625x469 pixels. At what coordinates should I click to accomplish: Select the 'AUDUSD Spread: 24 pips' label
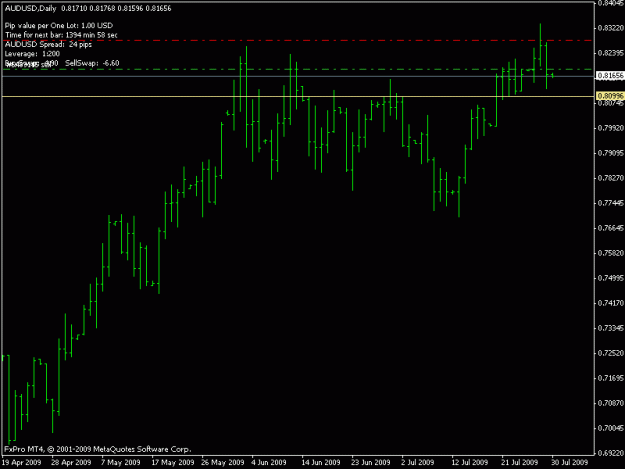click(48, 44)
